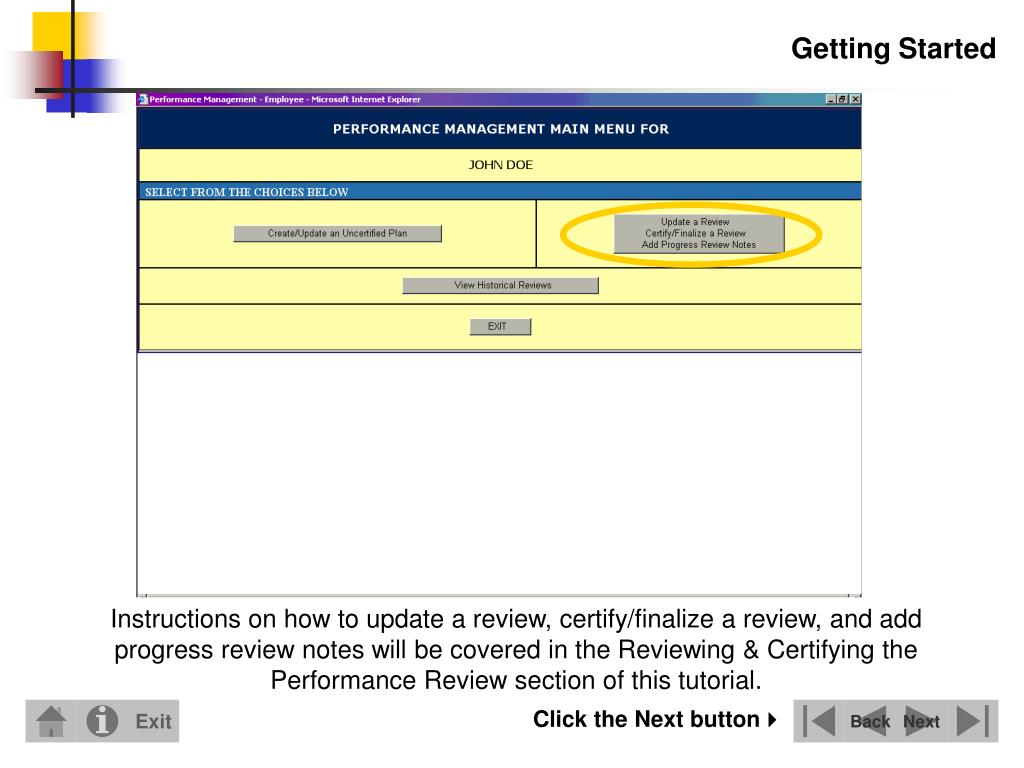This screenshot has height=768, width=1024.
Task: Exit the tutorial using the Exit button
Action: tap(153, 722)
